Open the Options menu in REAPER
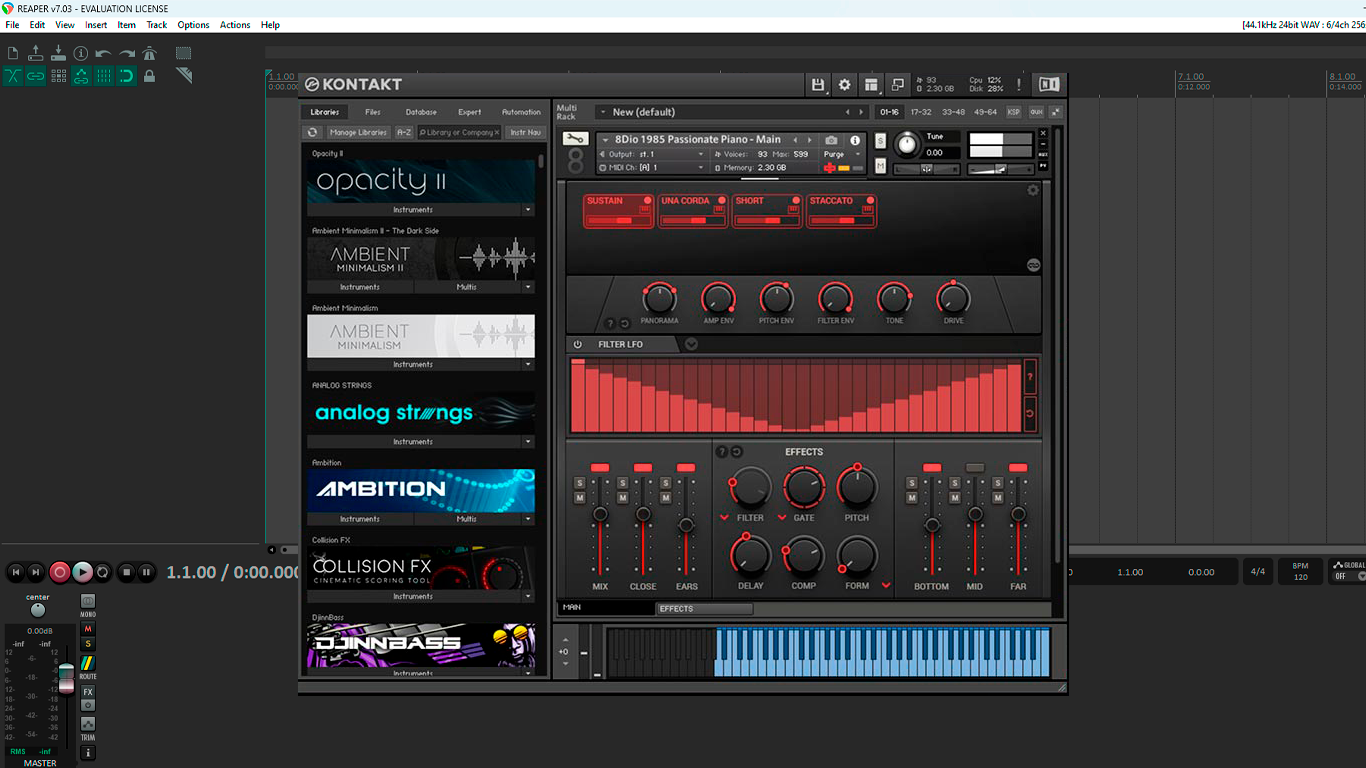Screen dimensions: 1366x768 tap(193, 25)
